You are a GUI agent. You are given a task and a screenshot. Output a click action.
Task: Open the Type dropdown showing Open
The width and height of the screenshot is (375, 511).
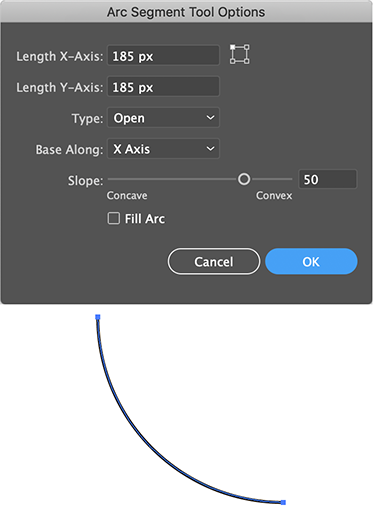point(163,118)
